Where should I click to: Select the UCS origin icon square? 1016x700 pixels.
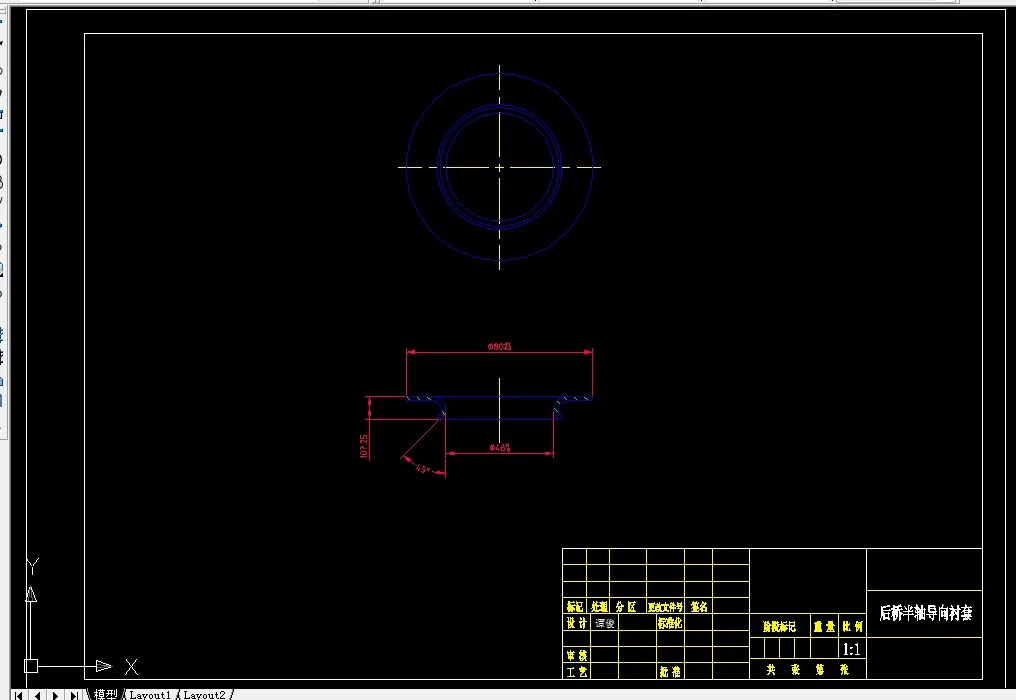(31, 666)
